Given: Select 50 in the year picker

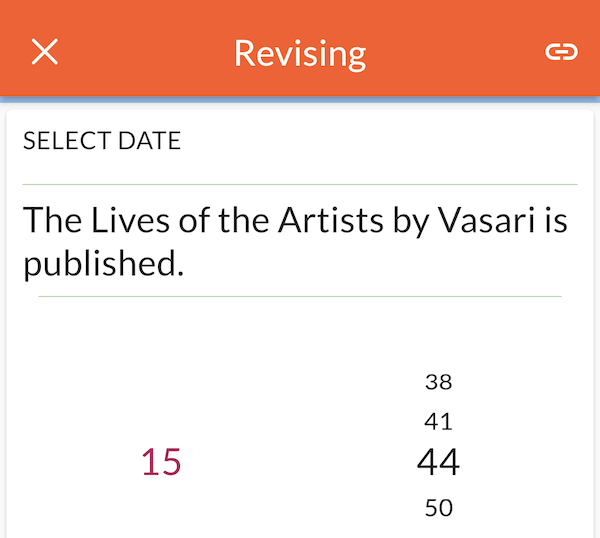Looking at the screenshot, I should [x=439, y=508].
